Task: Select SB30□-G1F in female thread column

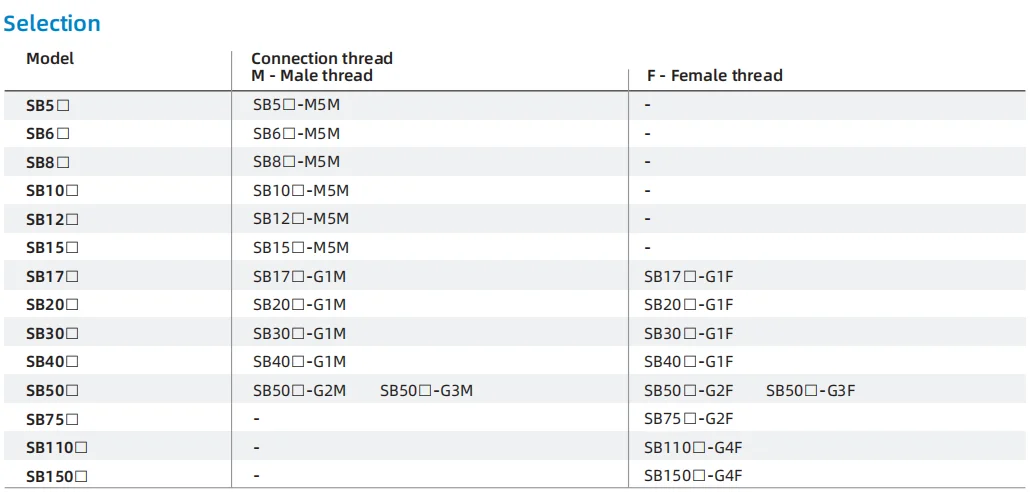Action: (x=688, y=334)
